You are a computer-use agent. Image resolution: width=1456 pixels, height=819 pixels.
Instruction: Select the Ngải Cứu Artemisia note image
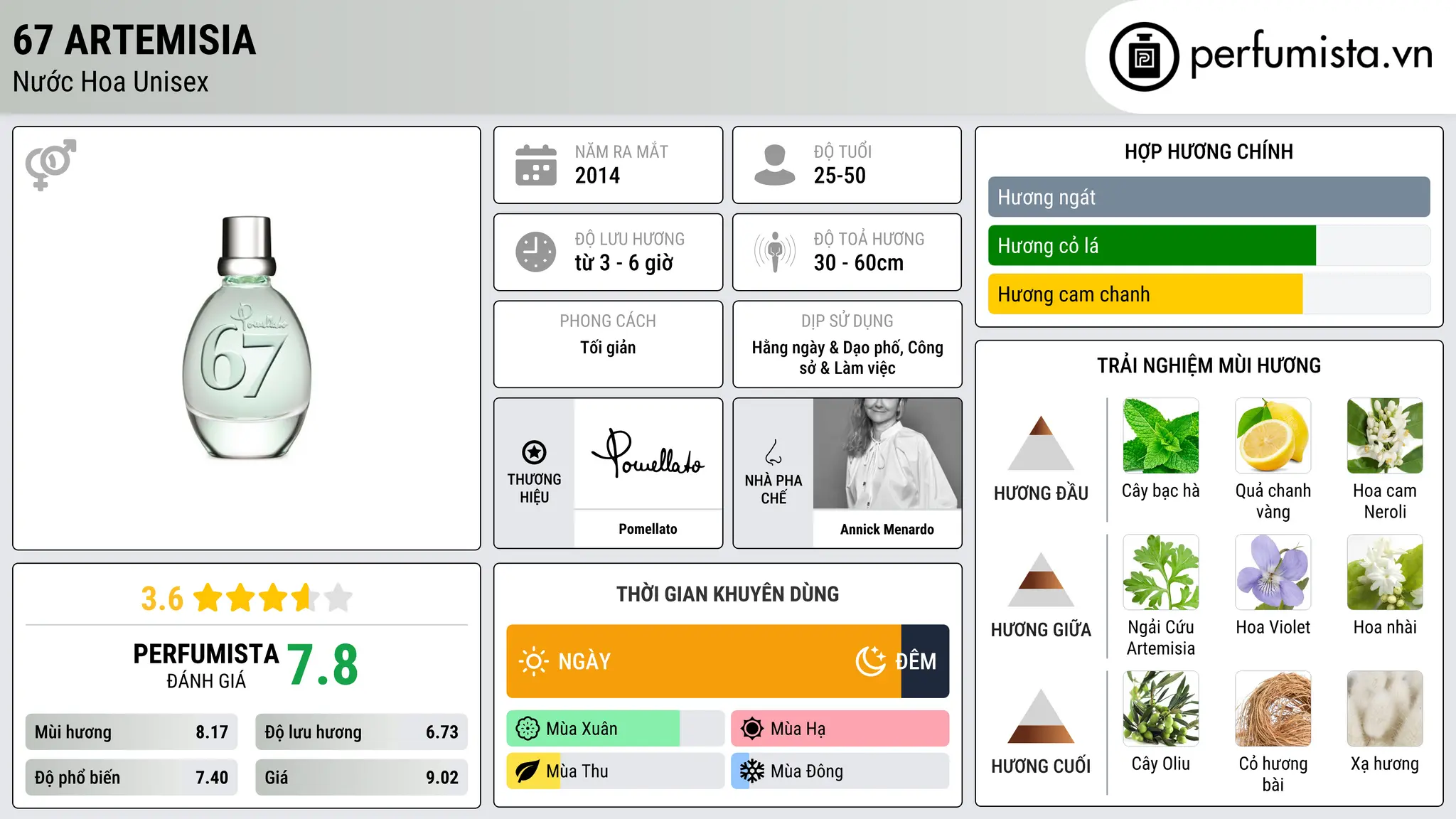[1161, 572]
